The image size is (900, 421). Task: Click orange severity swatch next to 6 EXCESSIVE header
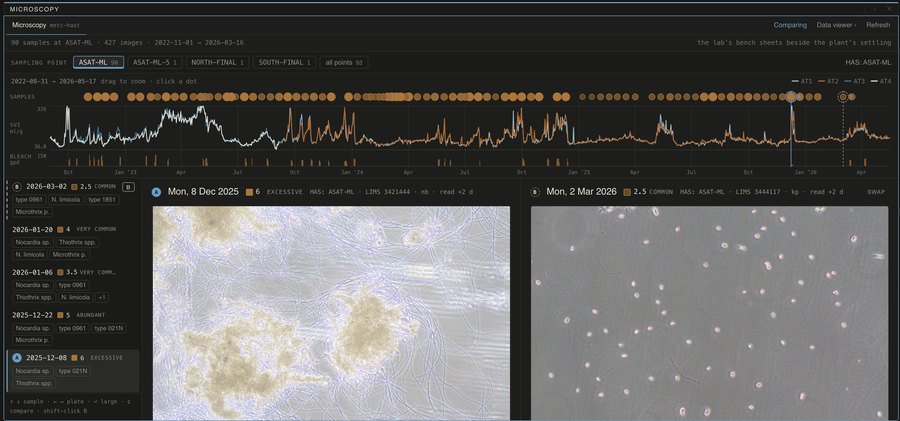coord(249,192)
